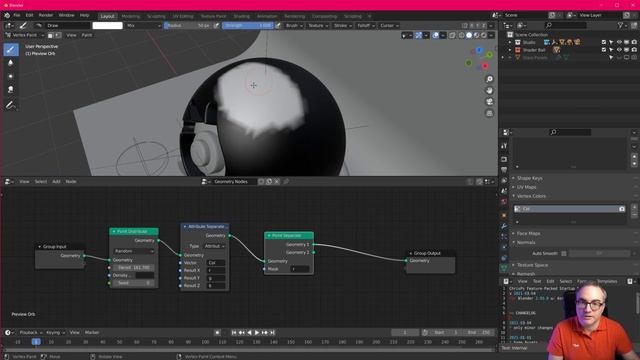Viewport: 640px width, 360px height.
Task: Click the Radius slider in tool header
Action: tap(189, 25)
